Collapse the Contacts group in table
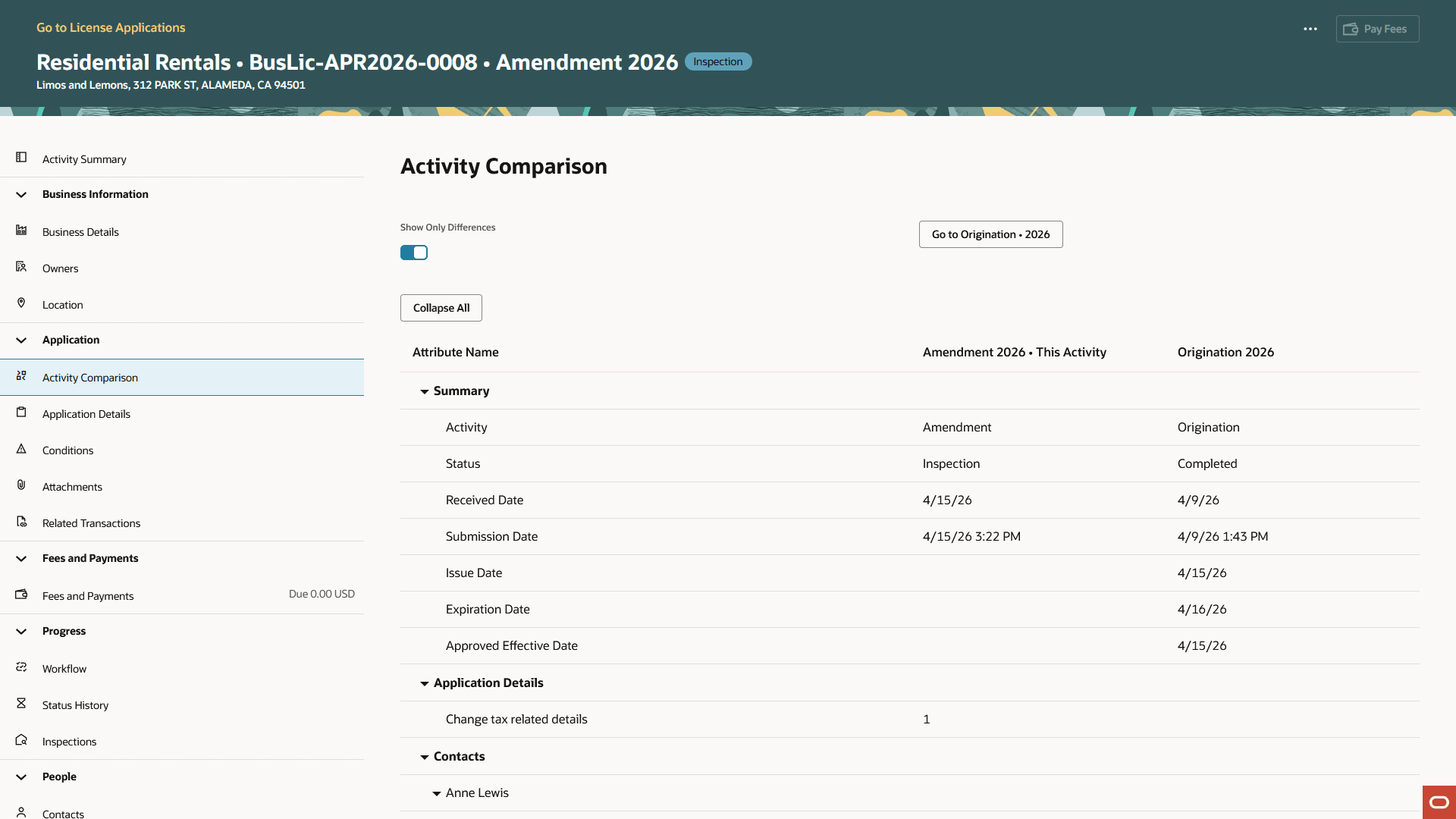Image resolution: width=1456 pixels, height=819 pixels. 425,757
